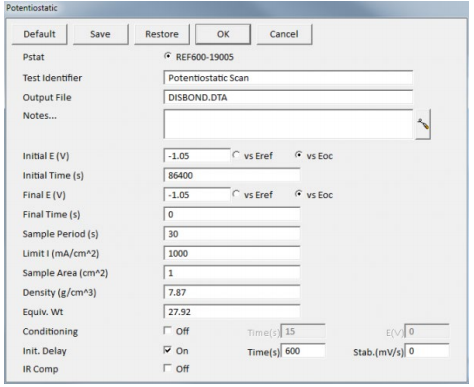Edit the Final E (V) value field

197,195
